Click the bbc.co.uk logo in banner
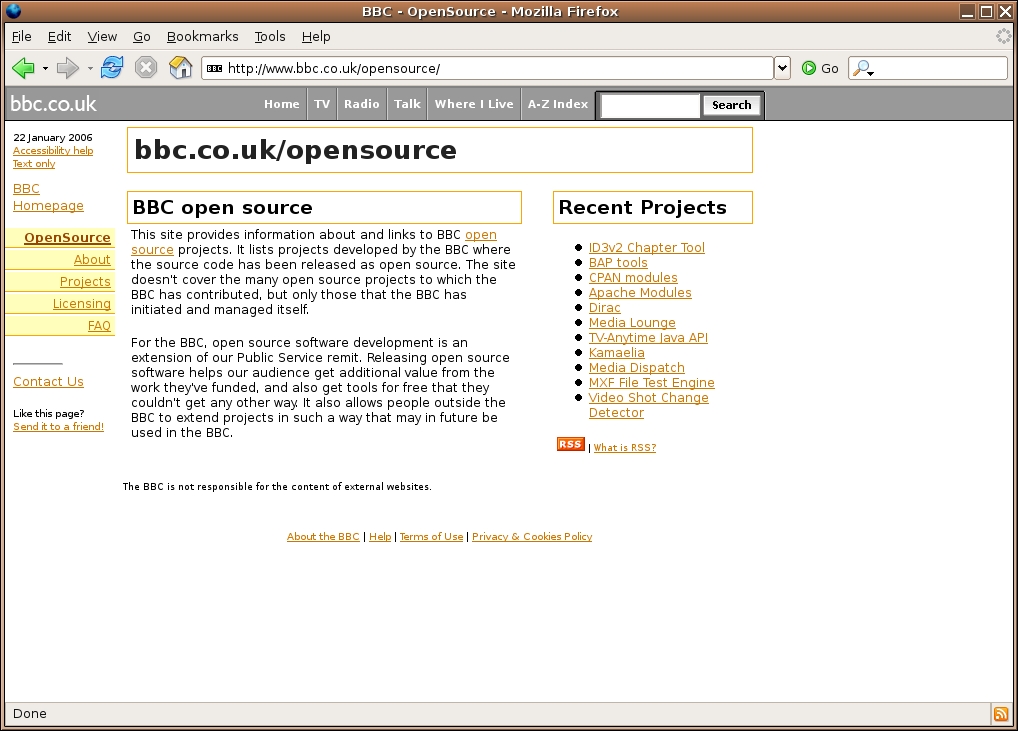Screen dimensions: 1018x731 click(x=53, y=104)
